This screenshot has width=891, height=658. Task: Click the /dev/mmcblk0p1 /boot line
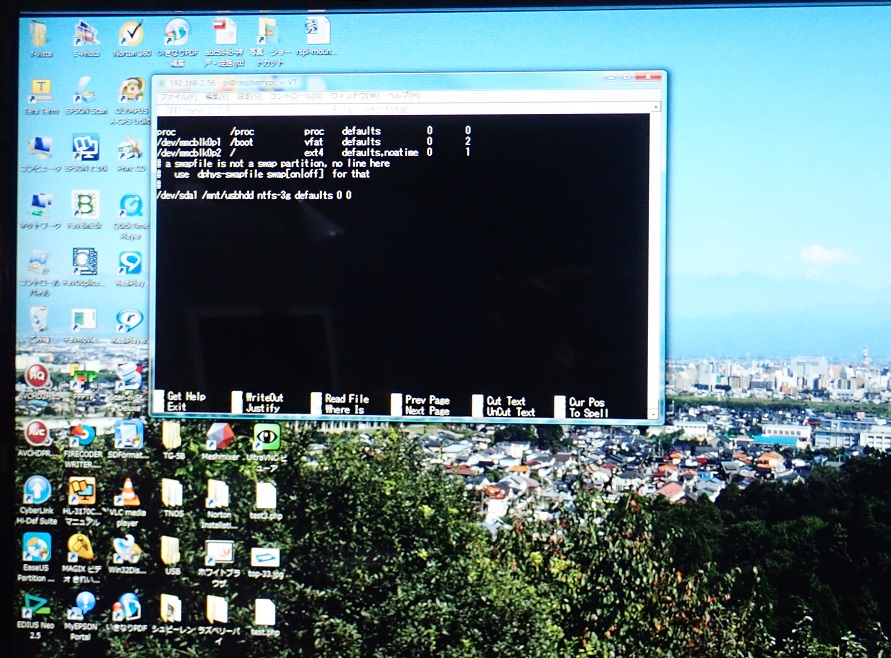pyautogui.click(x=314, y=141)
